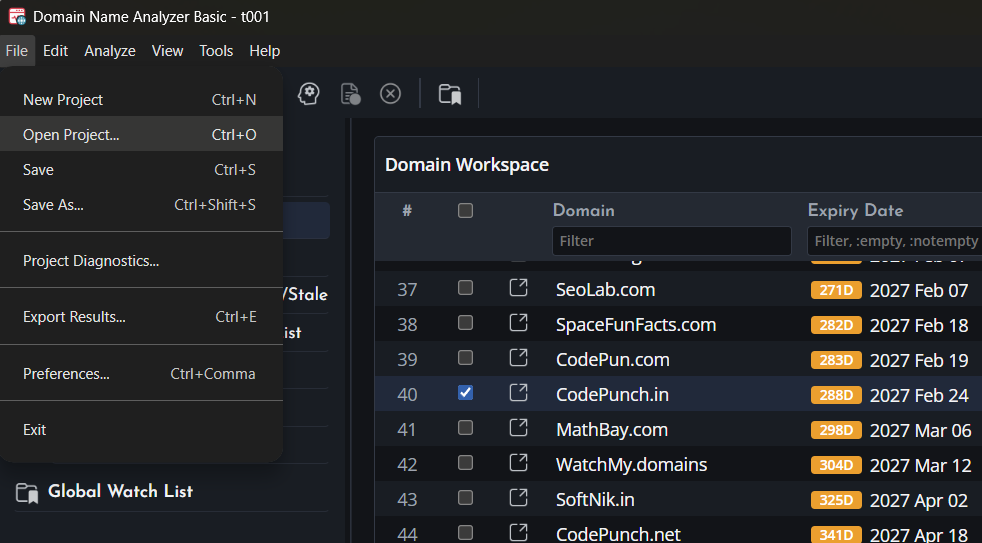Image resolution: width=982 pixels, height=543 pixels.
Task: Close the open File menu
Action: (x=17, y=51)
